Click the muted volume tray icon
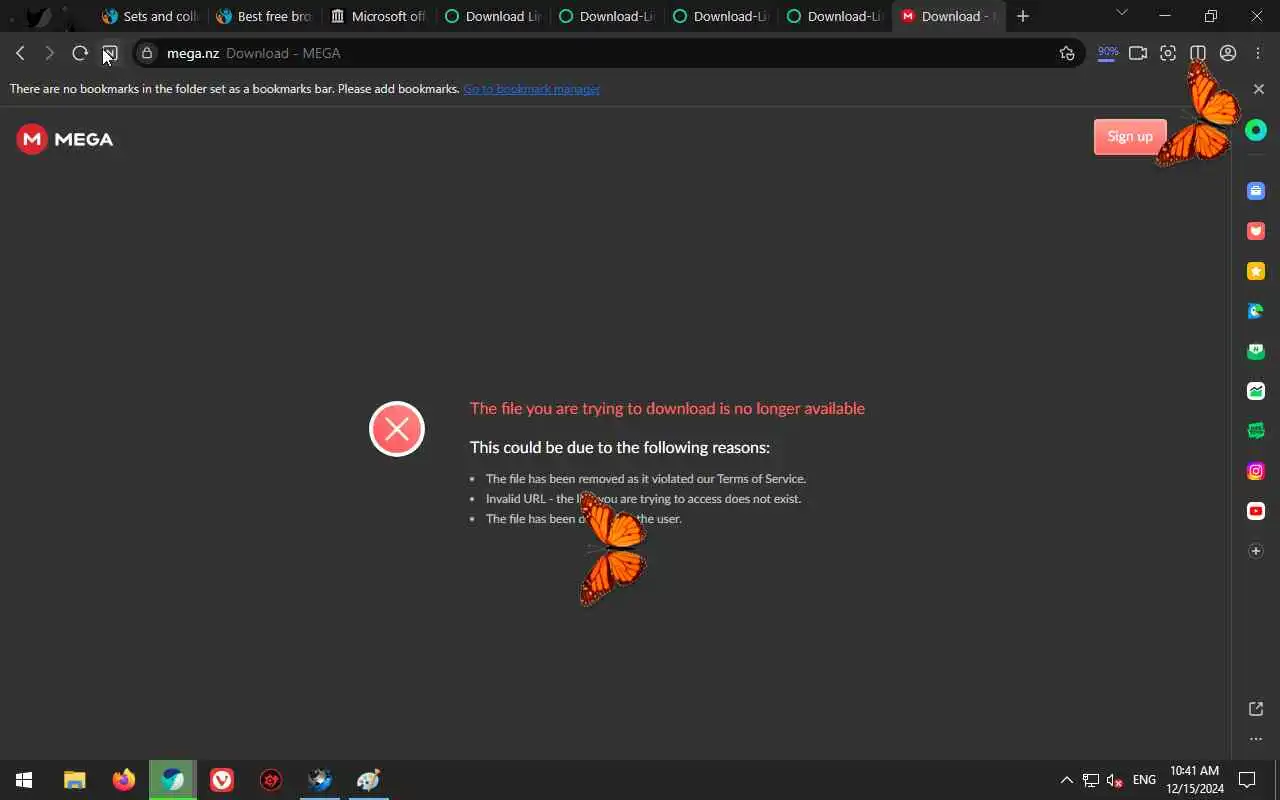Viewport: 1280px width, 800px height. coord(1115,780)
